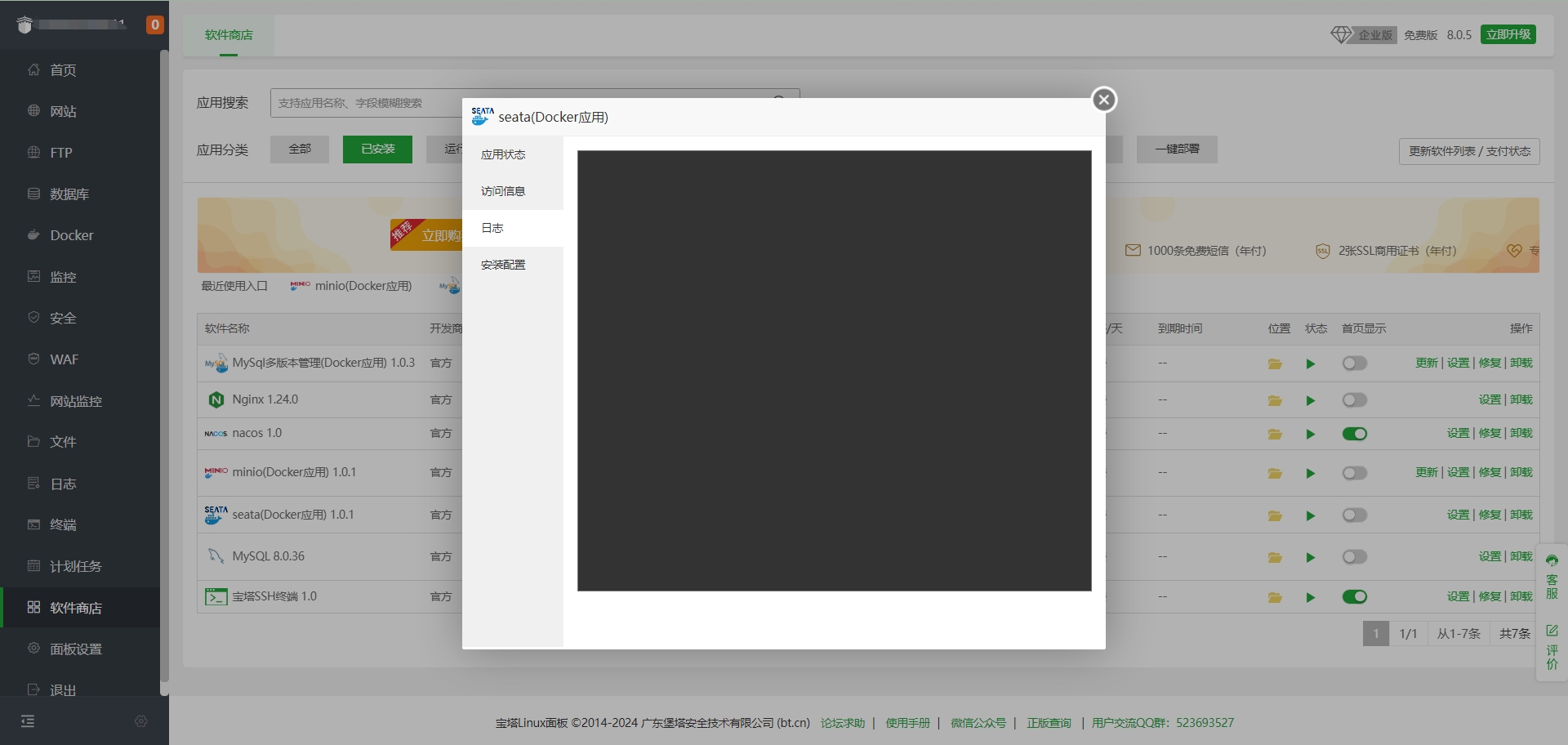Toggle 首页显示 for seata row
The width and height of the screenshot is (1568, 745).
click(1355, 515)
